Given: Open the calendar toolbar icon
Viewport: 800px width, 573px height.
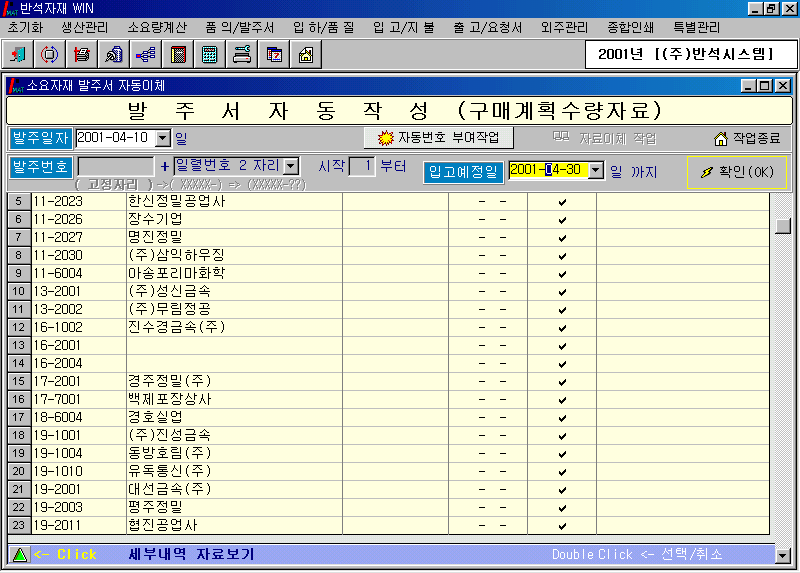Looking at the screenshot, I should pos(273,55).
